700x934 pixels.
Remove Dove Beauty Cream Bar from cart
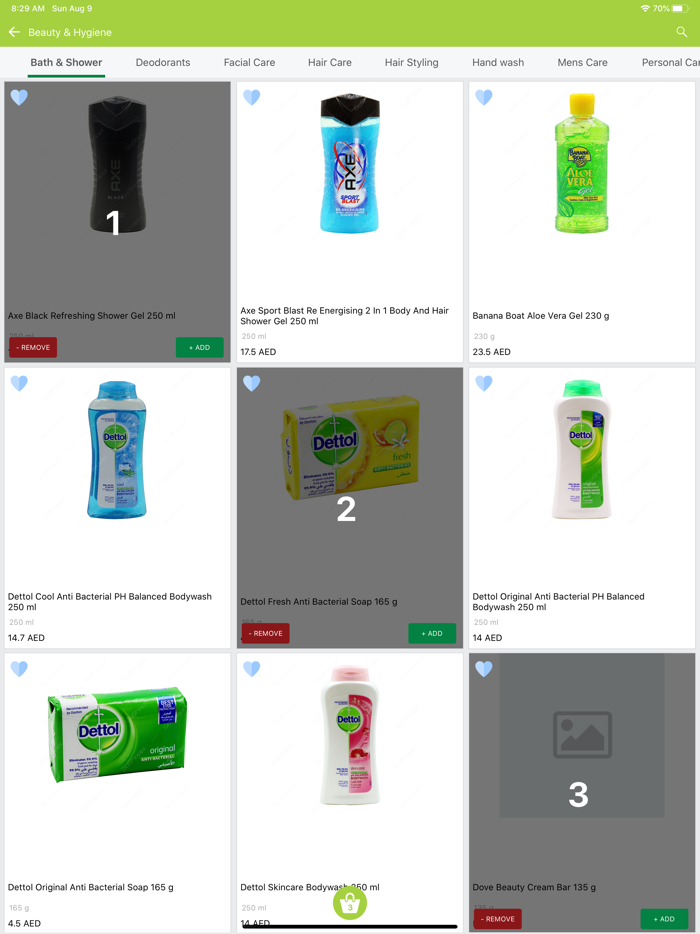coord(497,919)
